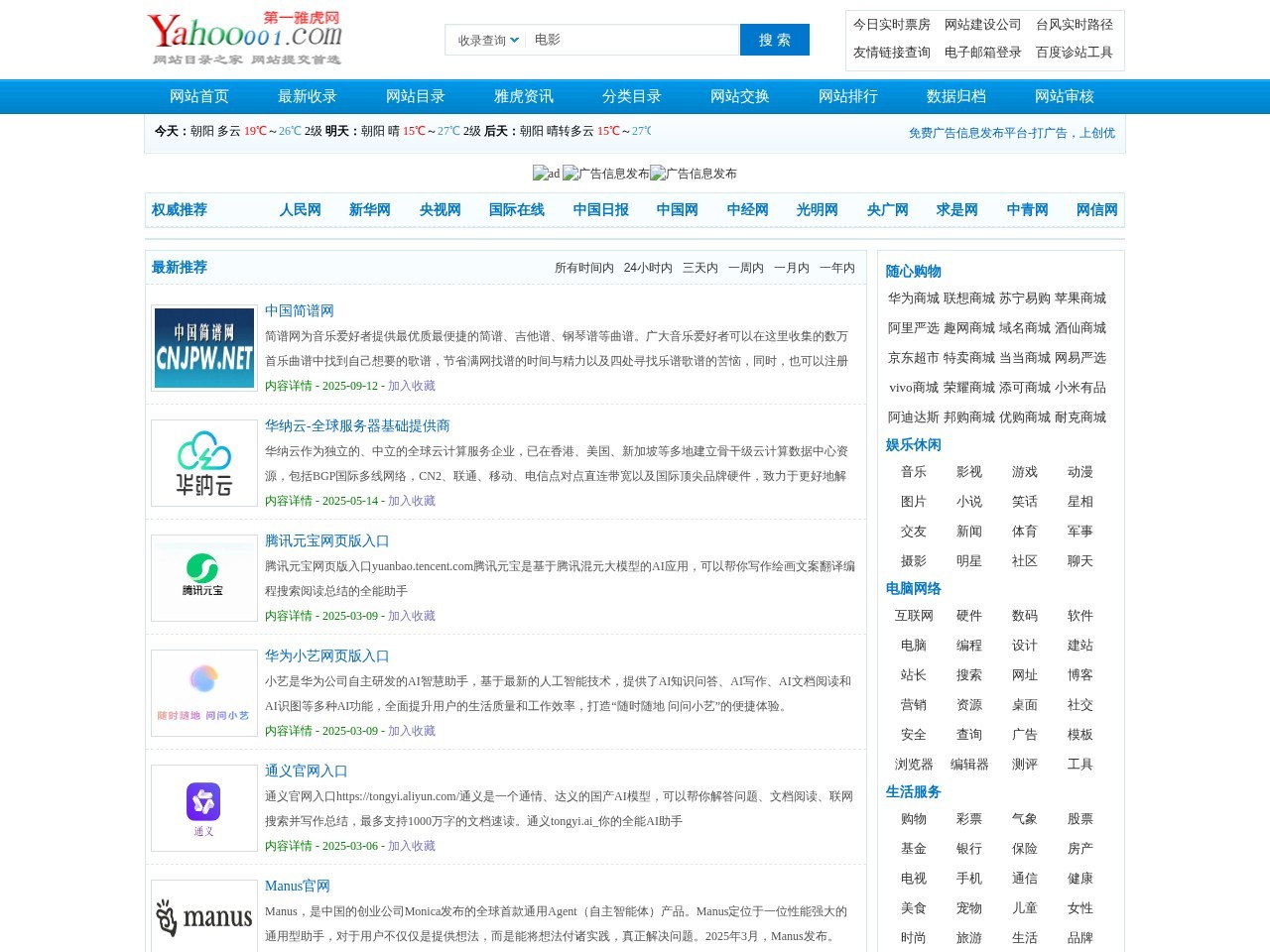Open the 华为小艺网页版入口 title link

(x=327, y=656)
